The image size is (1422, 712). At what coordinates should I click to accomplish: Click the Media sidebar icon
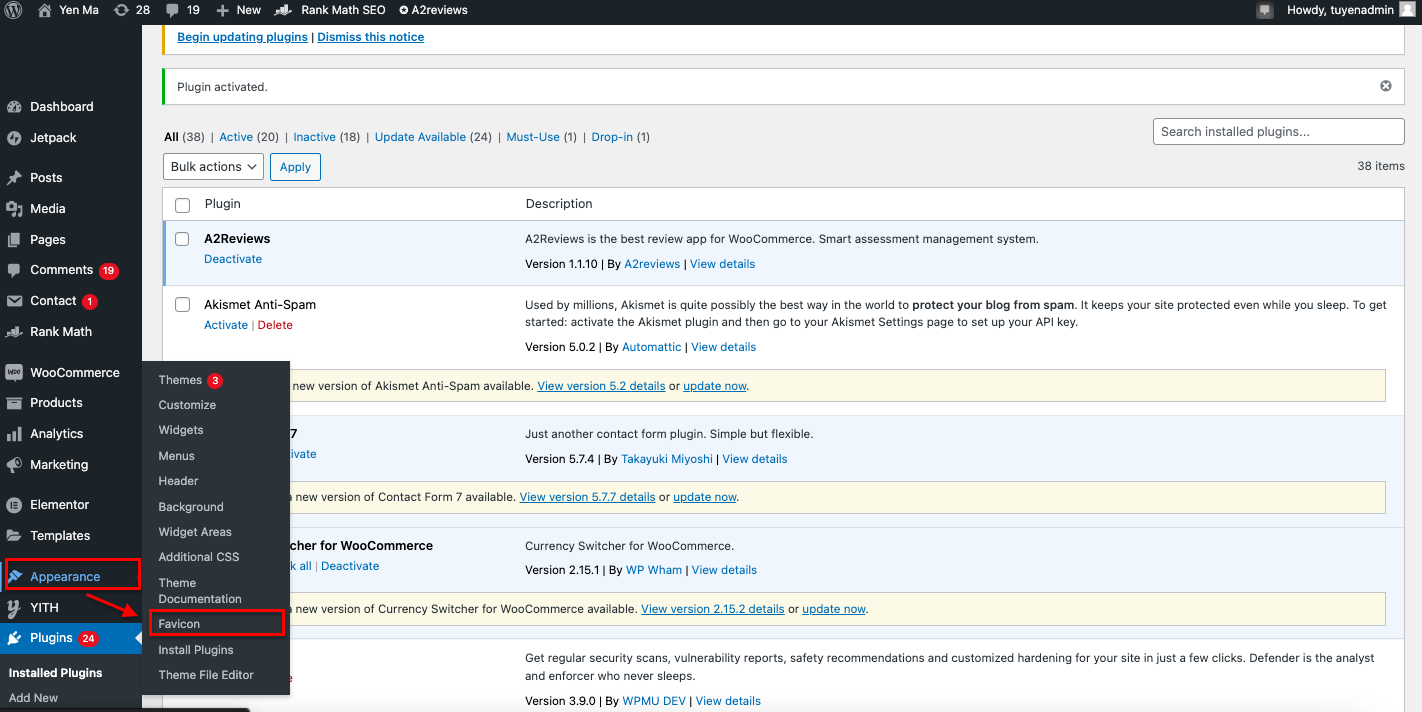click(x=14, y=209)
